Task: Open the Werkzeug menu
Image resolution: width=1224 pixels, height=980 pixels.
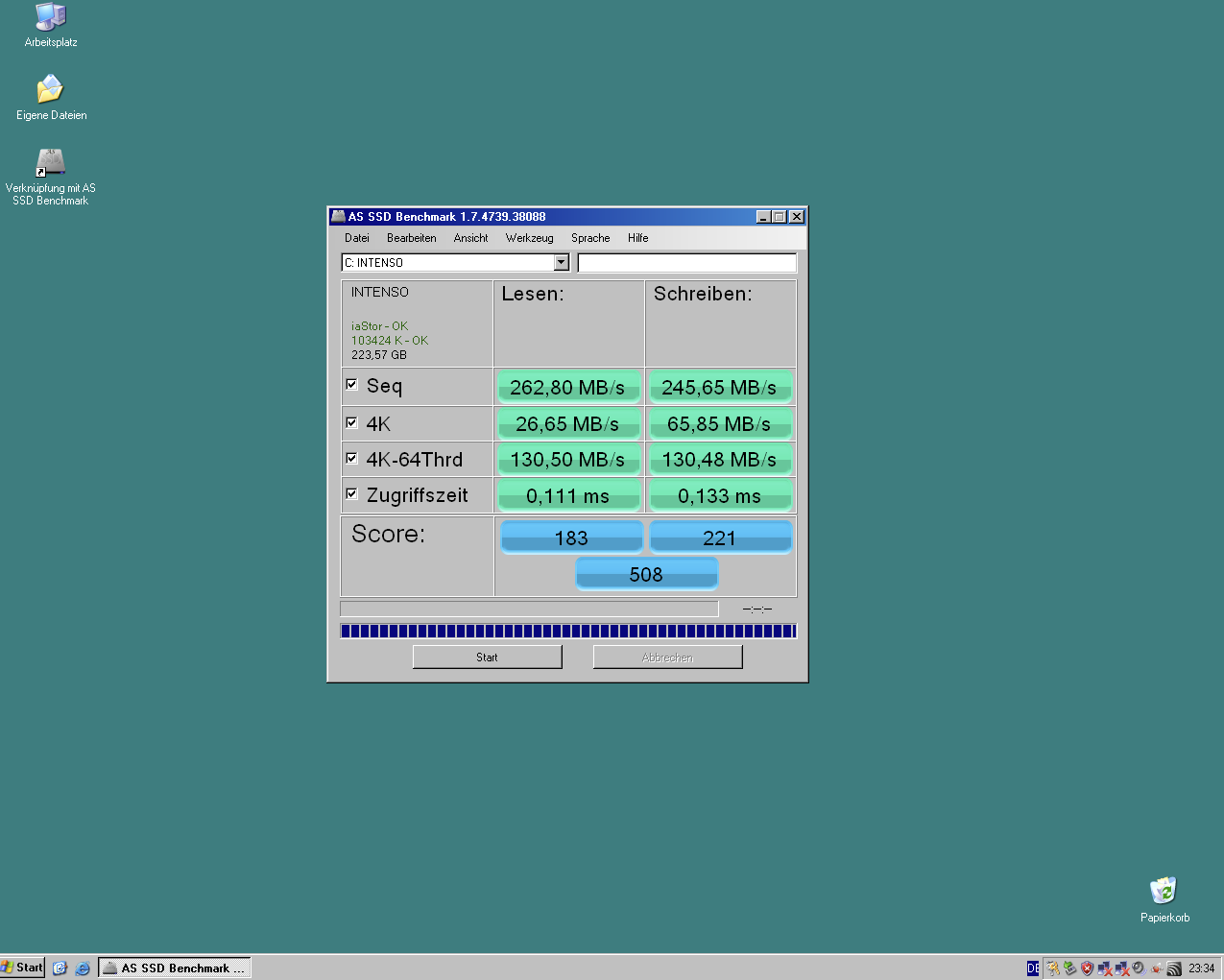Action: point(529,238)
